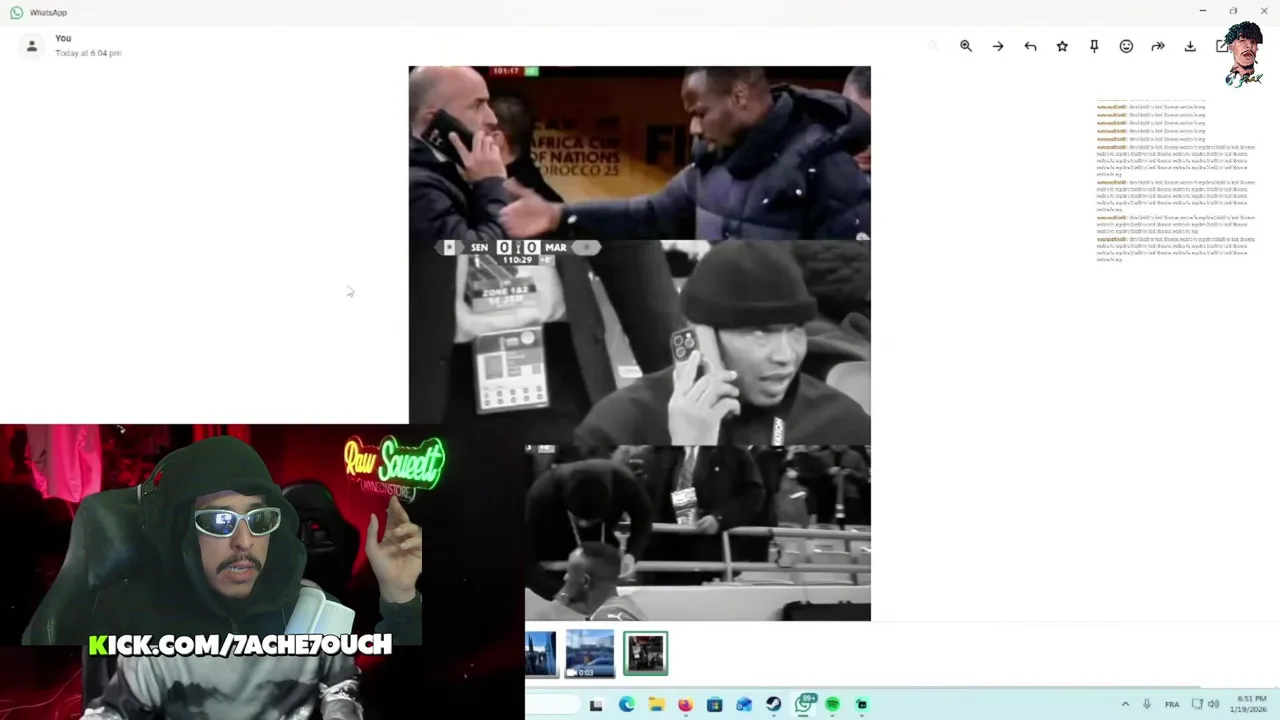Open the green app after Spotify
Viewport: 1280px width, 720px height.
(x=861, y=705)
